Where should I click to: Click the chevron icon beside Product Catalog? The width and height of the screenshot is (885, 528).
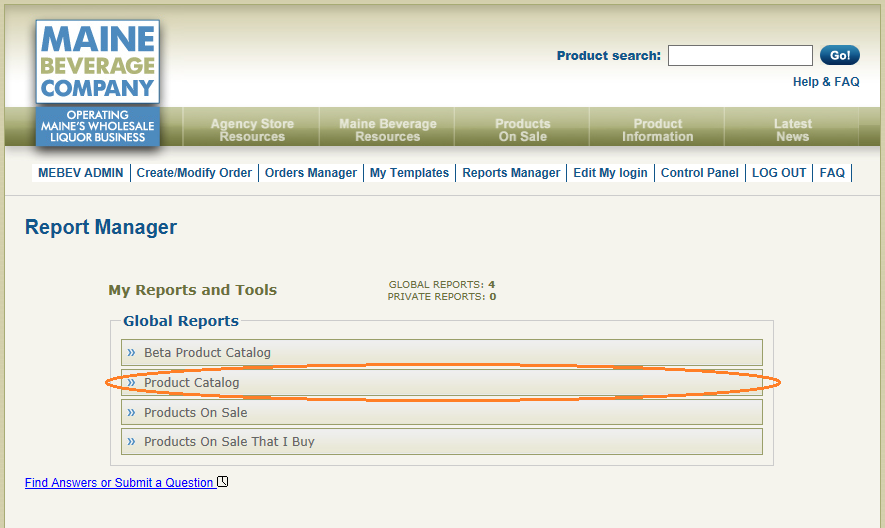coord(132,382)
